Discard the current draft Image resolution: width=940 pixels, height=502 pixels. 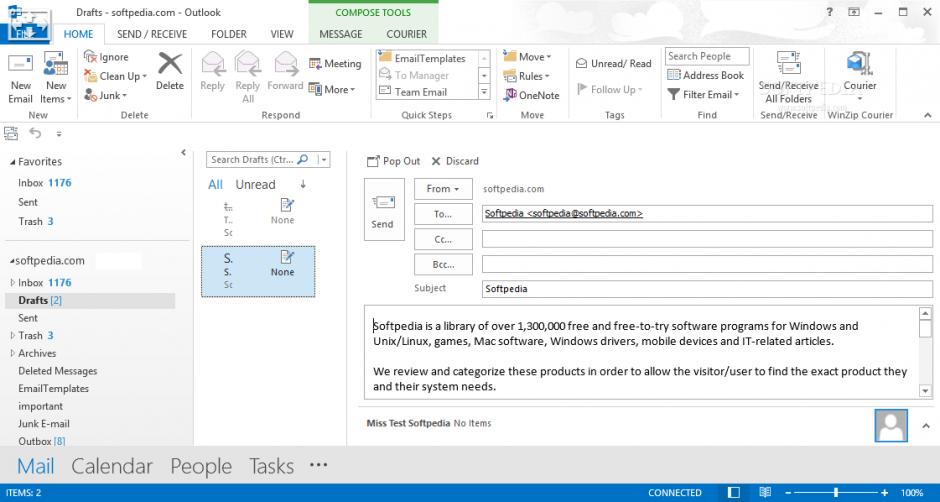click(455, 161)
